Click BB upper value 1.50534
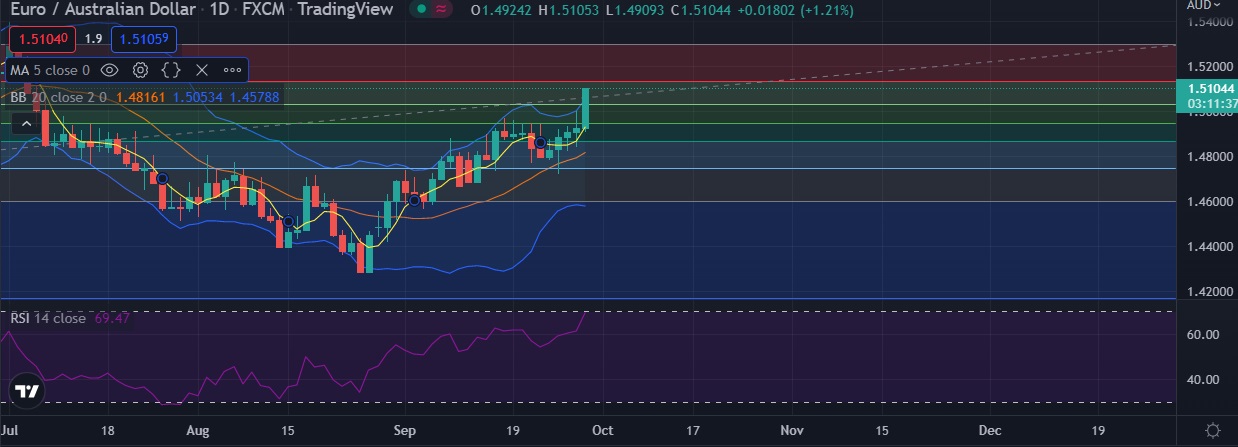 196,97
